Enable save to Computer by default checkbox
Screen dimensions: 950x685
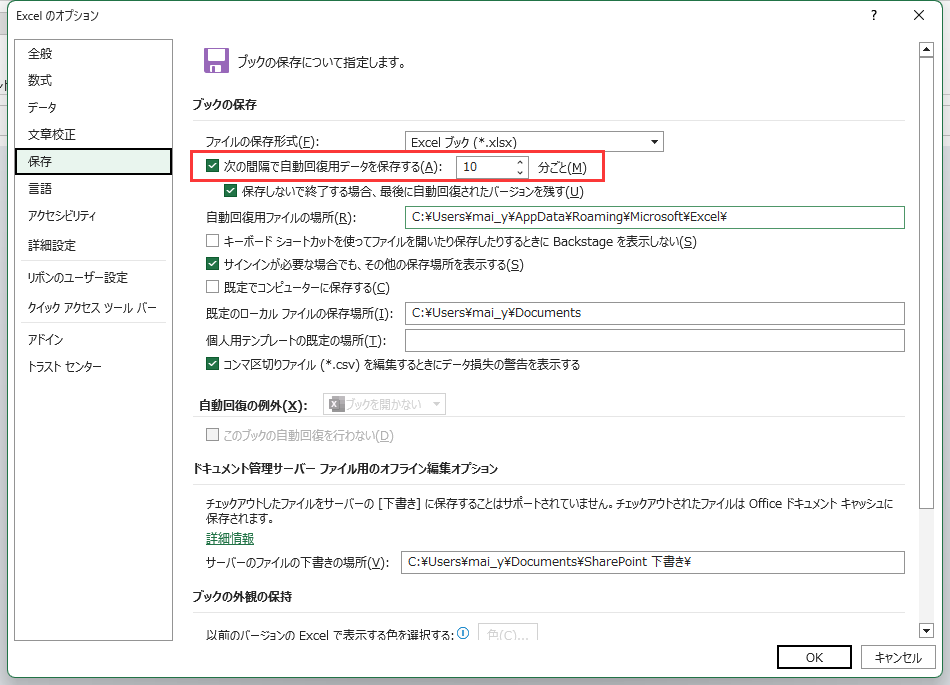[213, 288]
